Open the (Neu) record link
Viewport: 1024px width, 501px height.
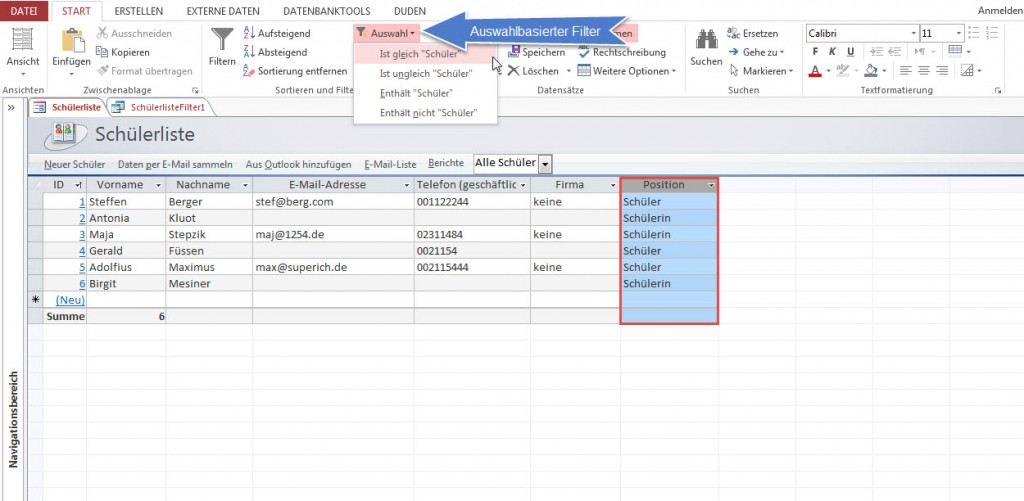pyautogui.click(x=69, y=299)
